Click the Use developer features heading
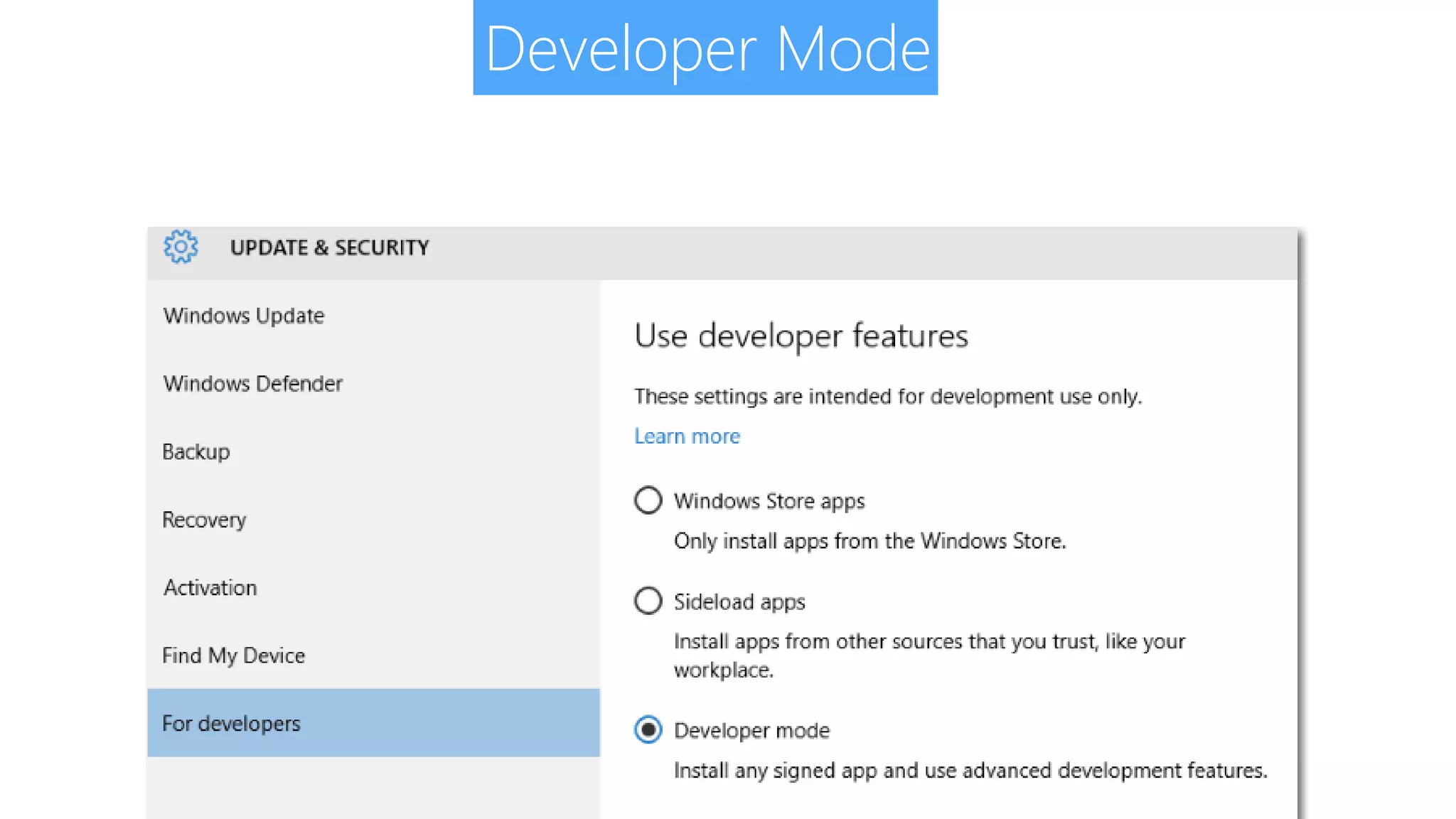Screen dimensions: 1456x819 tap(801, 336)
